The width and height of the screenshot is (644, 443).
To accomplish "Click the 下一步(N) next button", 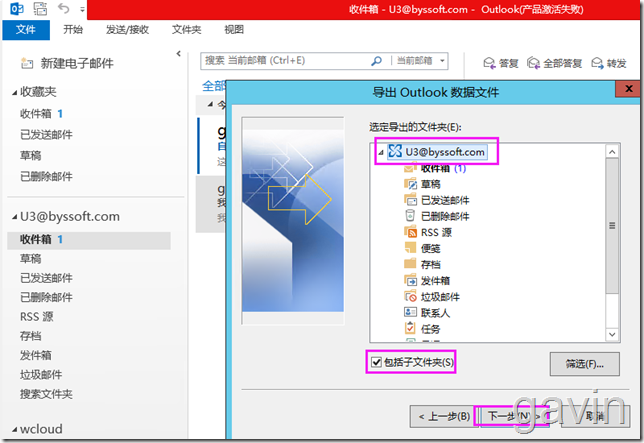I will click(x=514, y=416).
